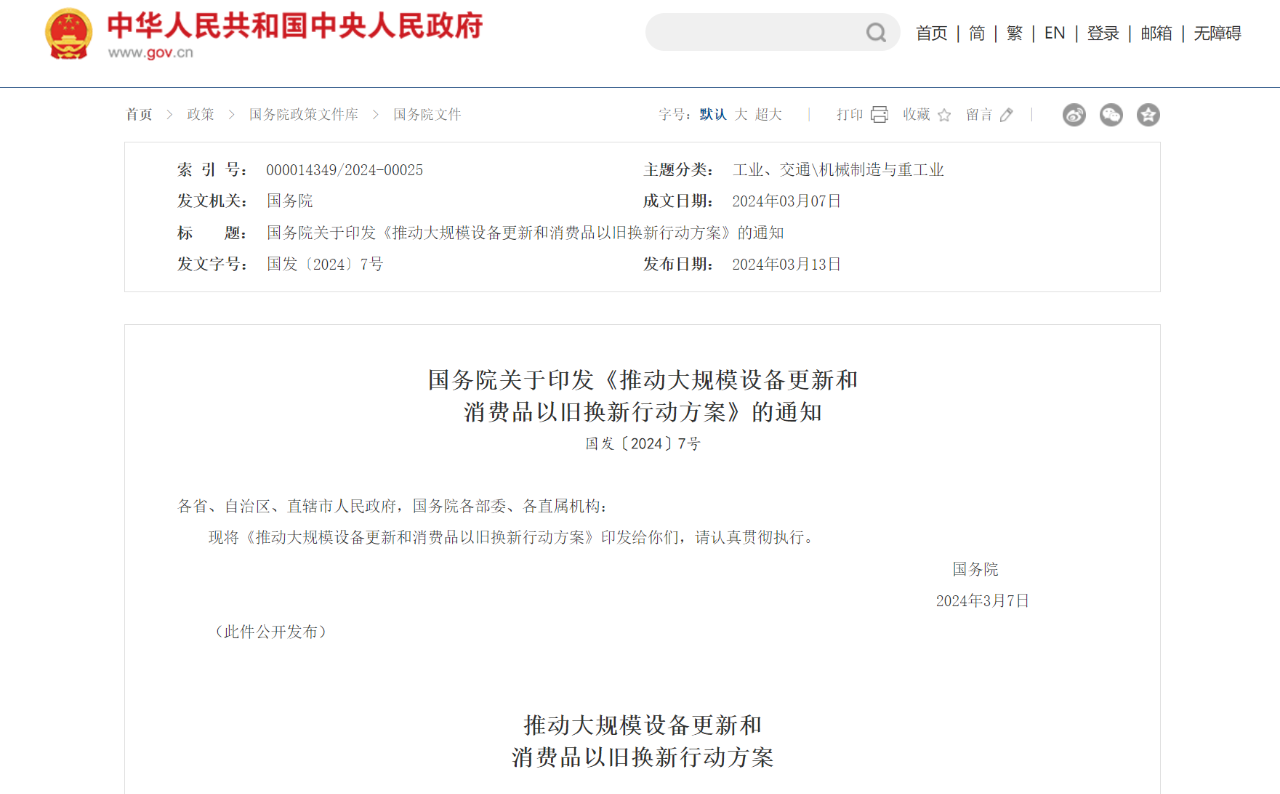Screen dimensions: 1280x794
Task: Switch to simplified Chinese 简
Action: click(x=977, y=33)
